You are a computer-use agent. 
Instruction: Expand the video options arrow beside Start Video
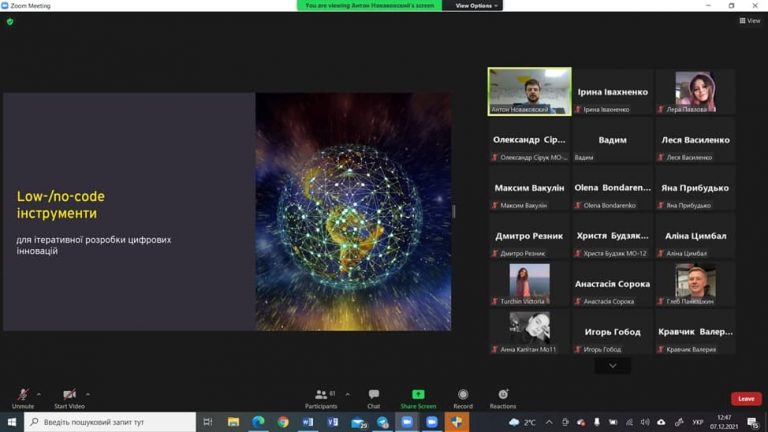click(x=88, y=393)
